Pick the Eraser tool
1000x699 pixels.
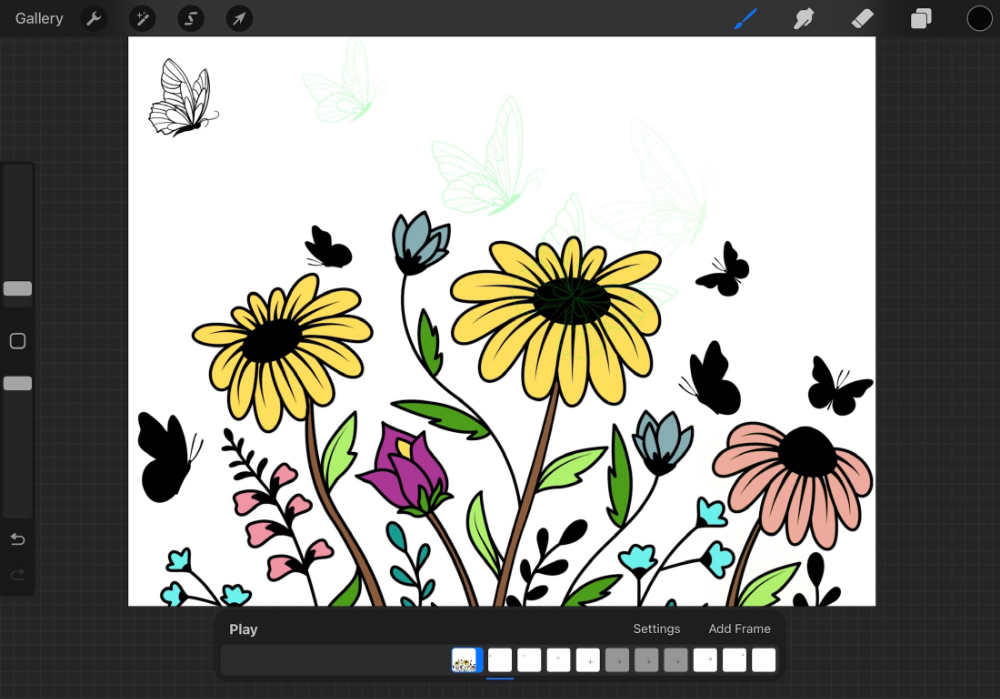tap(862, 18)
